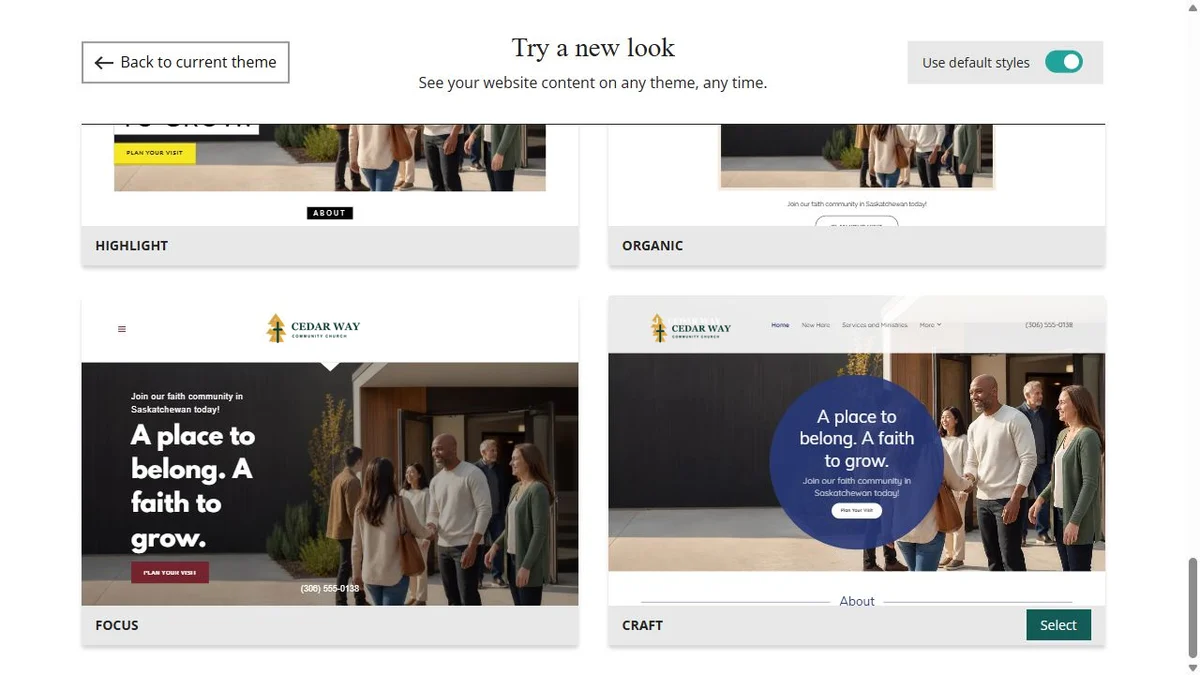Click the HIGHLIGHT theme name label
The height and width of the screenshot is (675, 1200).
pyautogui.click(x=132, y=246)
